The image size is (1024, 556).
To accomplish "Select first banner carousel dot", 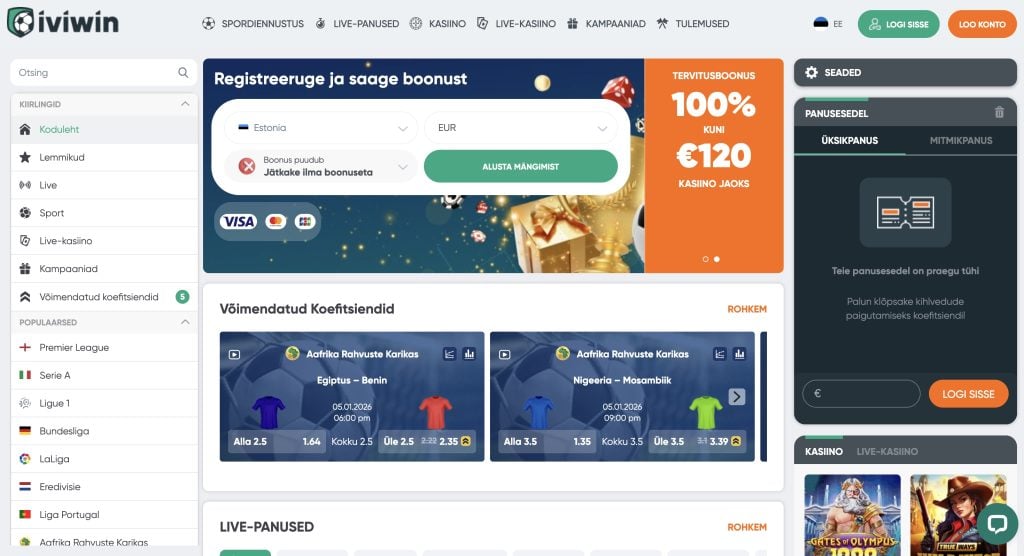I will [x=705, y=259].
